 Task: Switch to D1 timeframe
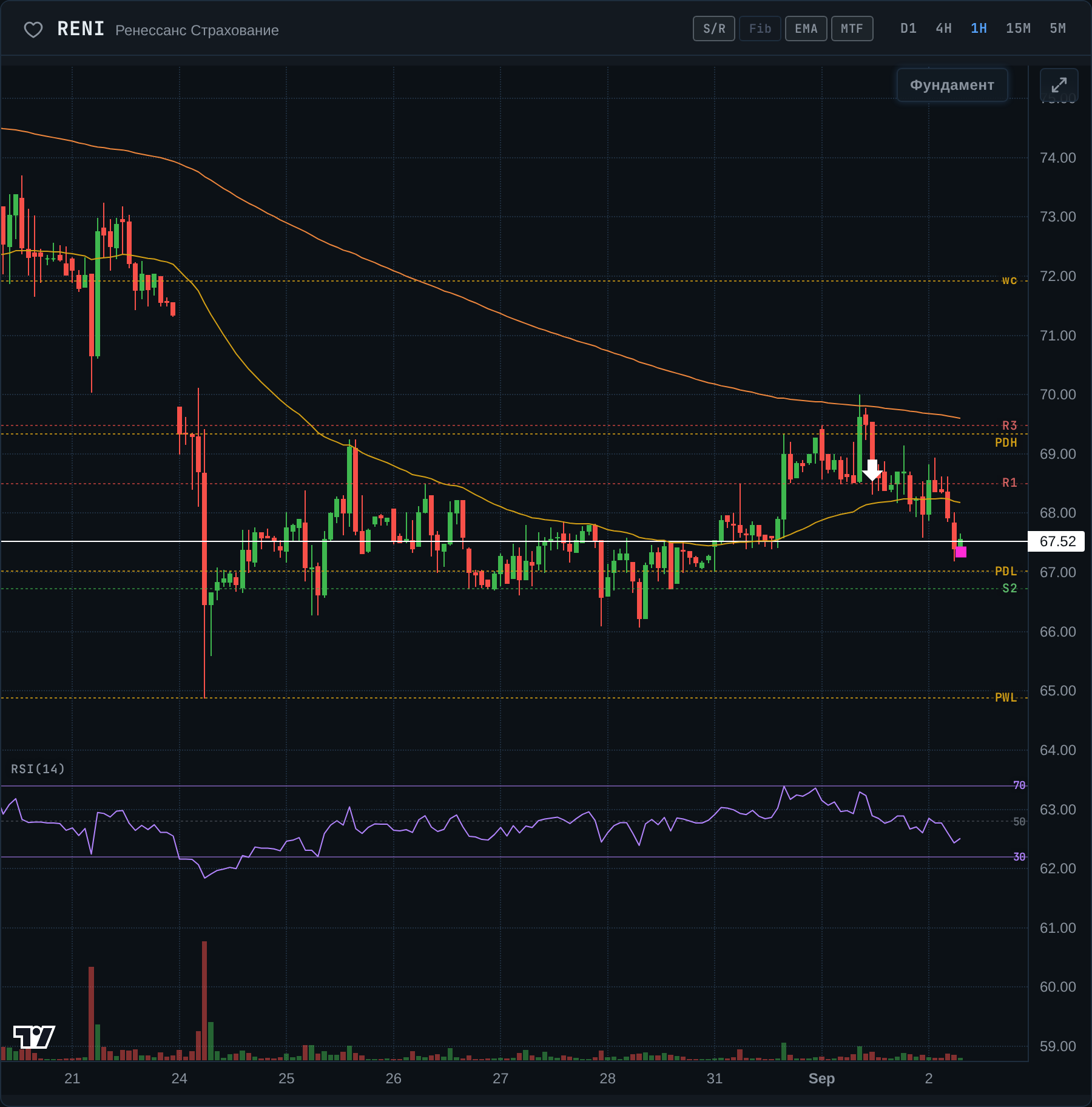pos(908,29)
